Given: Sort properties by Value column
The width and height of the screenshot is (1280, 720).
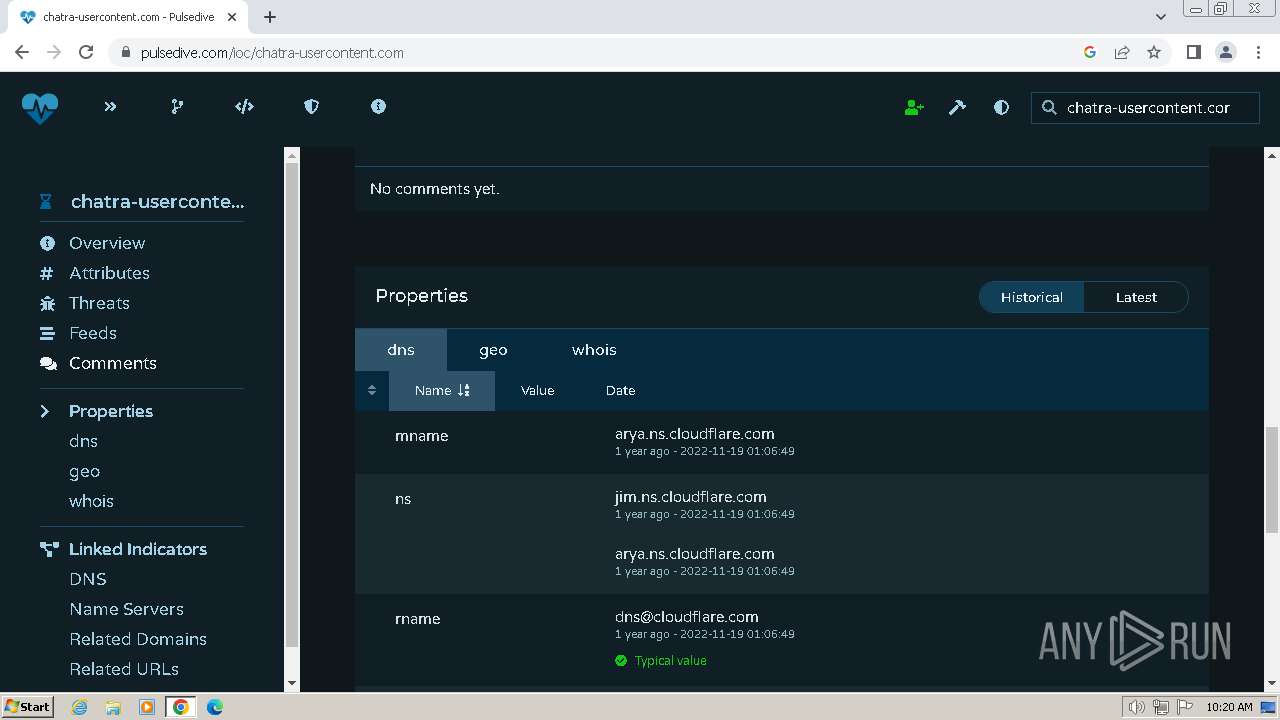Looking at the screenshot, I should 537,390.
